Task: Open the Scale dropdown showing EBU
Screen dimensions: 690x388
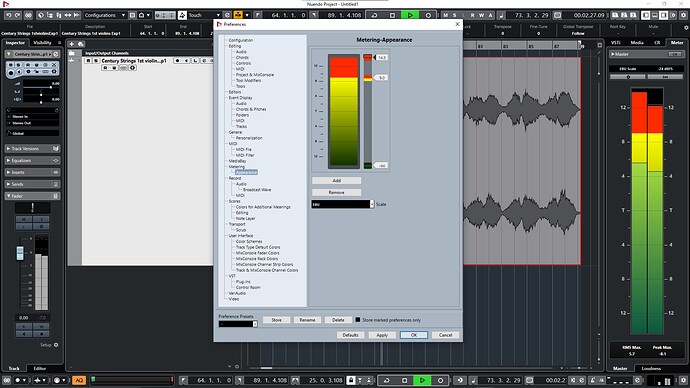Action: 343,204
